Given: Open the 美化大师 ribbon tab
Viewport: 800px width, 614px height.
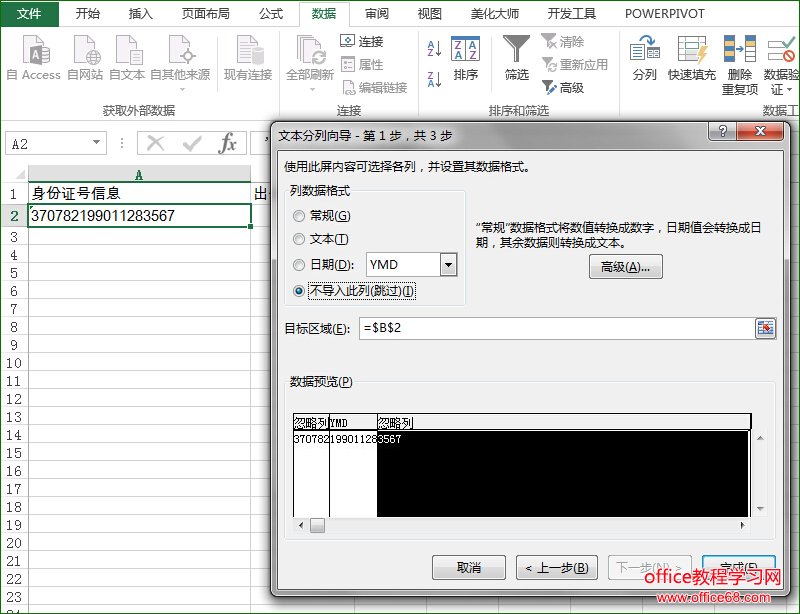Looking at the screenshot, I should [x=497, y=13].
